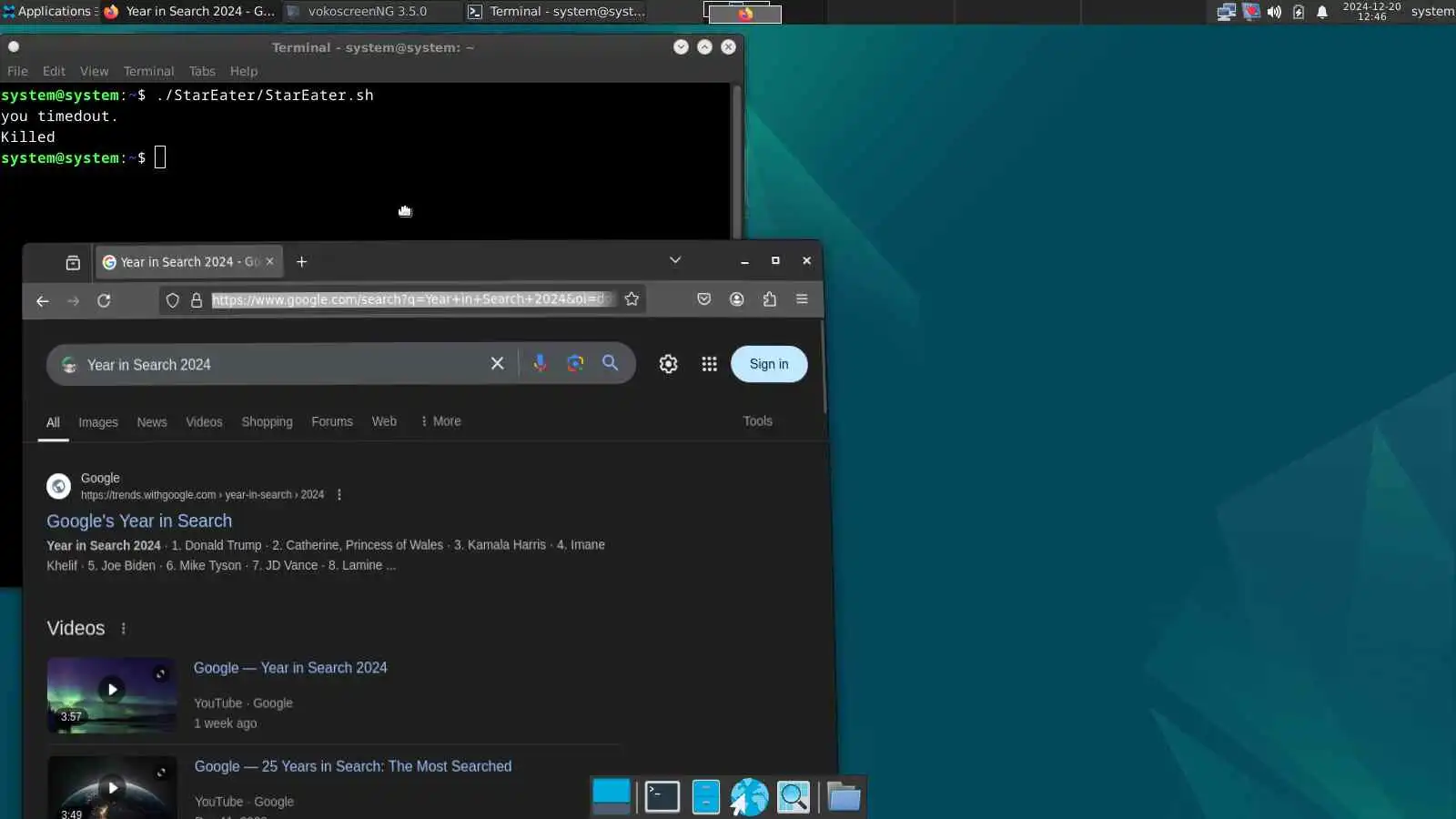
Task: Open Firefox View icon left of tab
Action: click(x=73, y=262)
